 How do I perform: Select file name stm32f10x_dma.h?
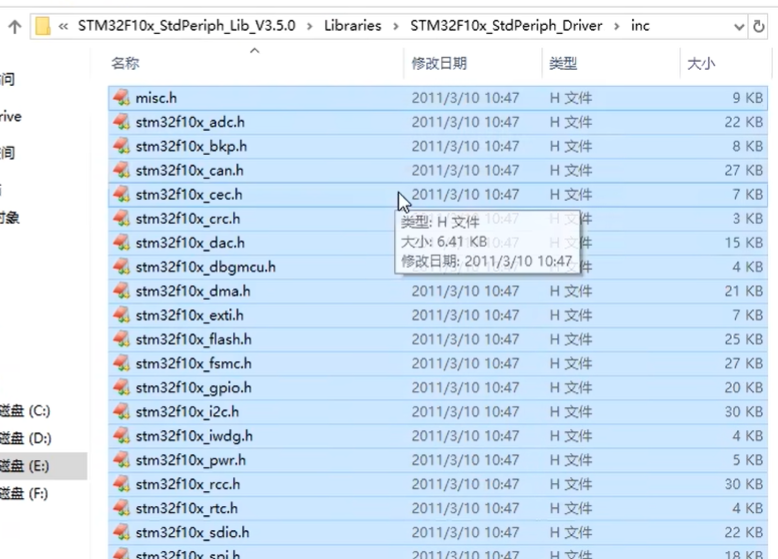(193, 291)
